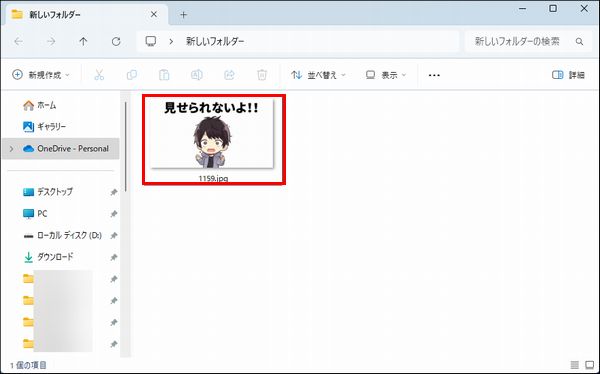Click the Rename icon in toolbar
Screen dimensions: 600x374
coord(197,75)
